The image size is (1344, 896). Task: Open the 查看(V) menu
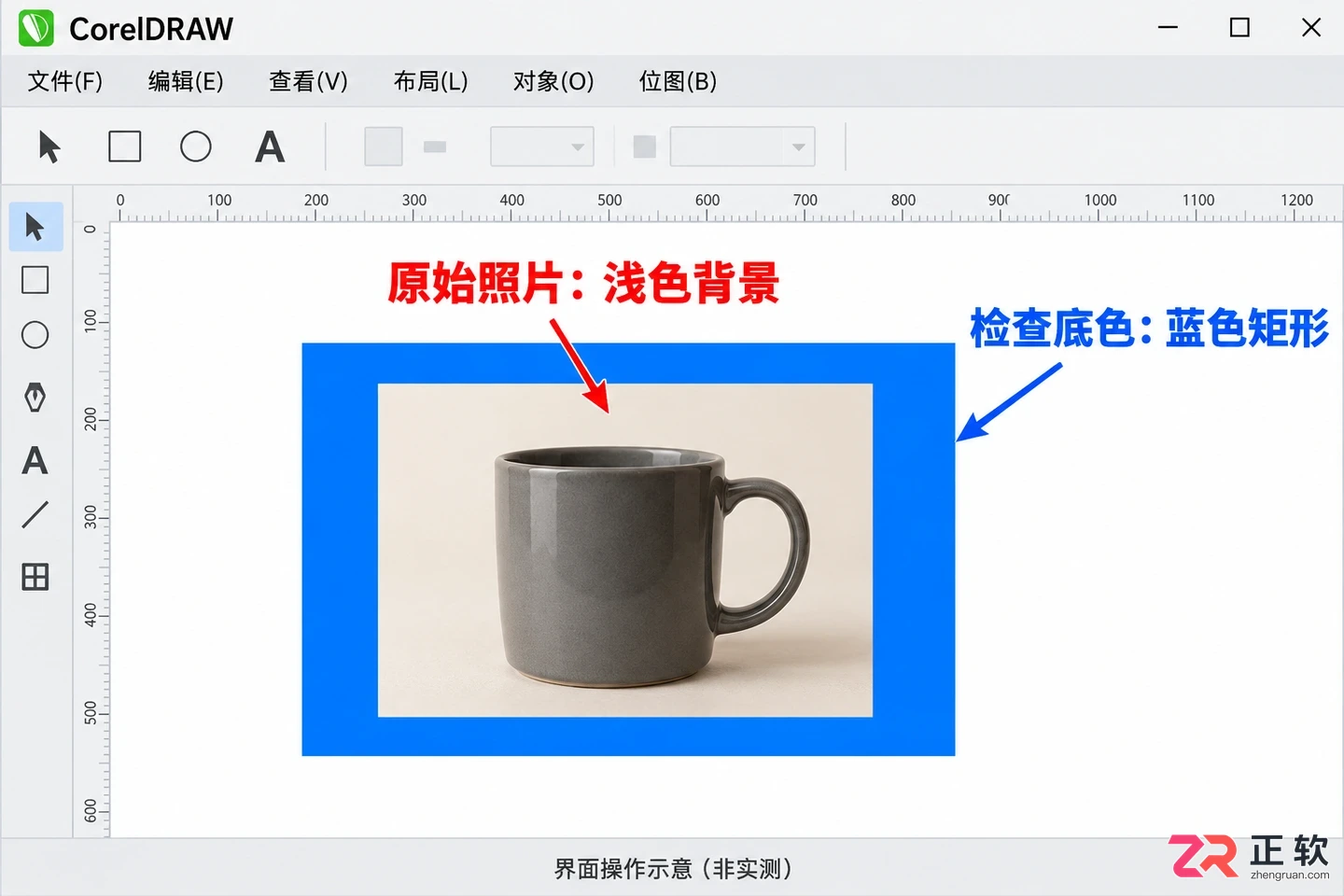(308, 82)
